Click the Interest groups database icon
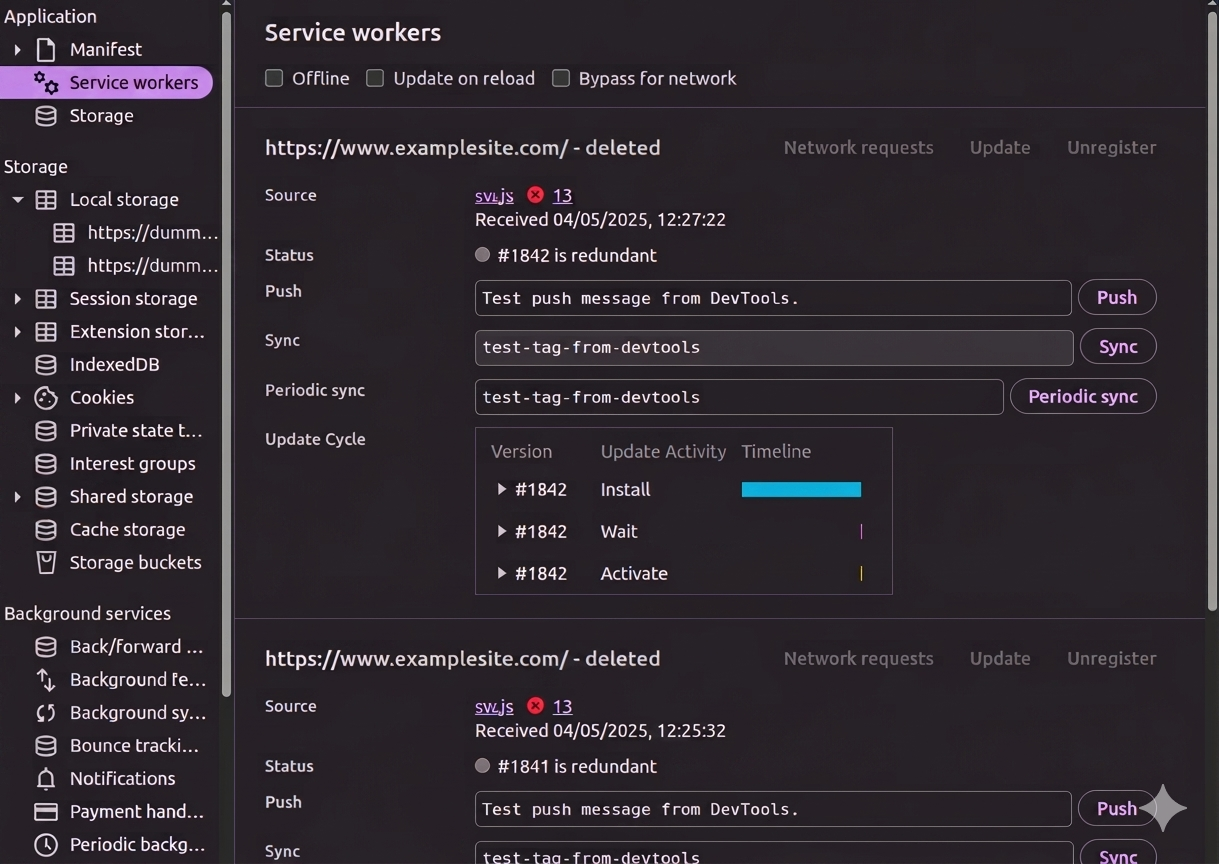This screenshot has width=1219, height=864. pyautogui.click(x=46, y=463)
